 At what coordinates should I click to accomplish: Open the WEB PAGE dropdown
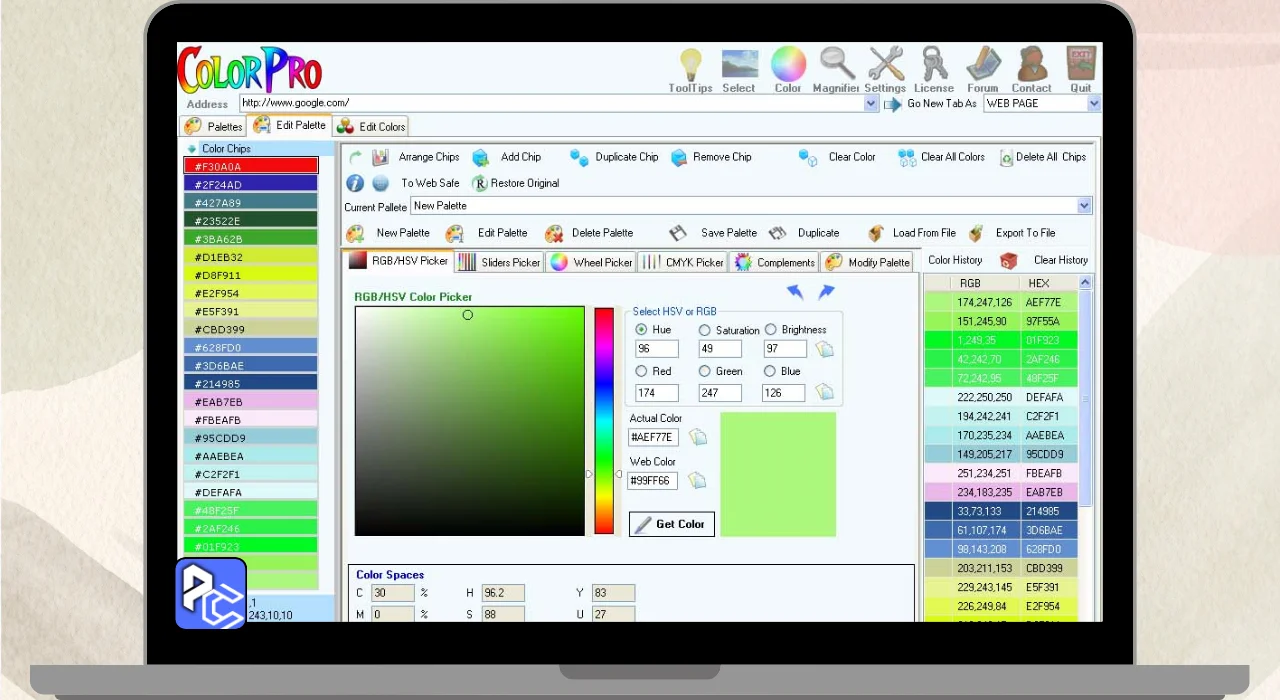pos(1093,103)
